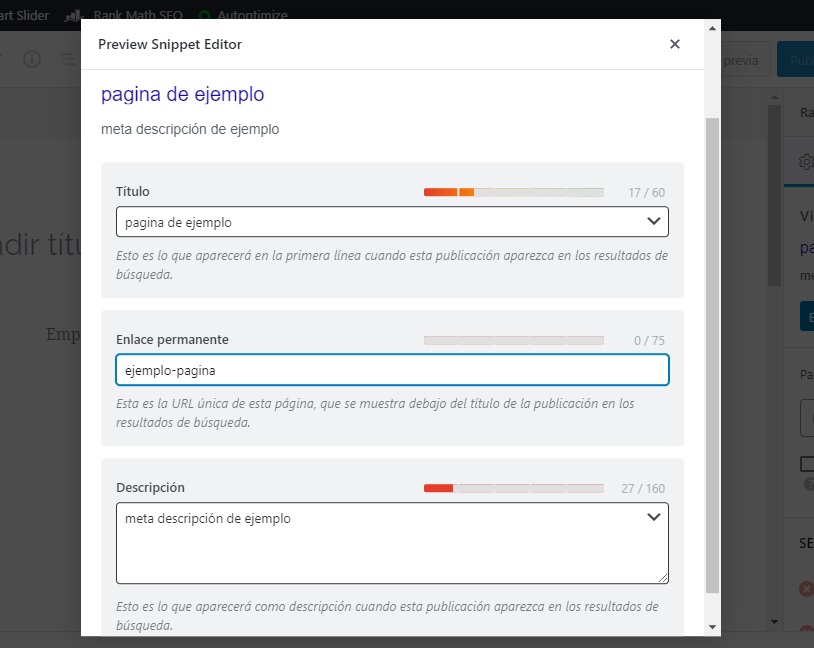Expand the Descripción variables dropdown arrow

654,517
